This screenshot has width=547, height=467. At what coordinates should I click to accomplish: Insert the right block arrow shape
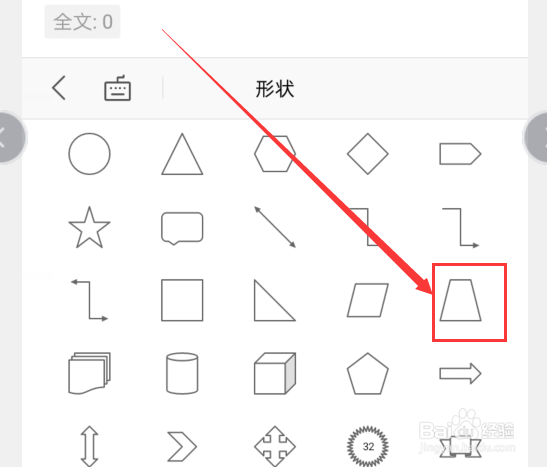[460, 374]
